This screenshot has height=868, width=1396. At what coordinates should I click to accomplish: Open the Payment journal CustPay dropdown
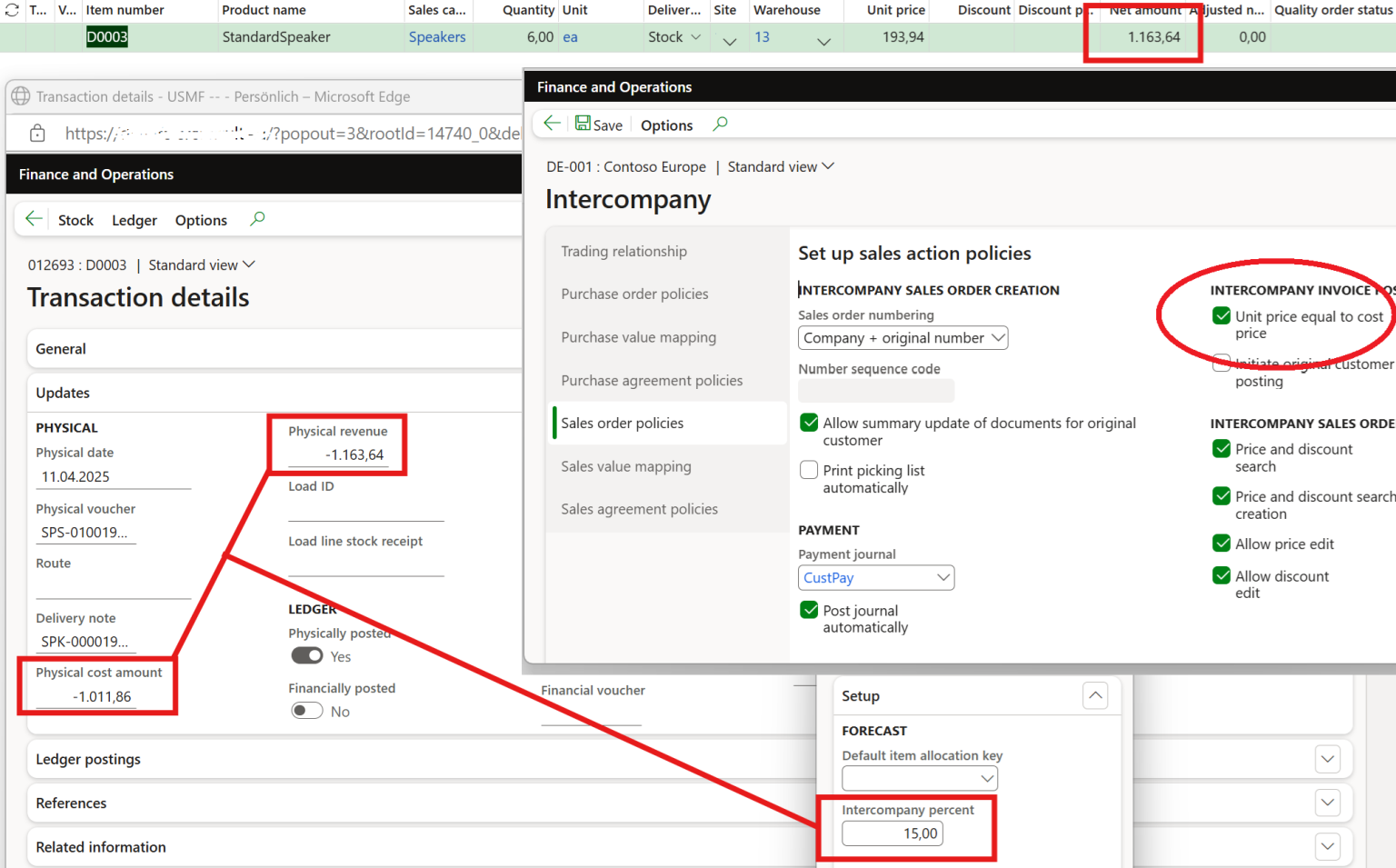point(876,578)
